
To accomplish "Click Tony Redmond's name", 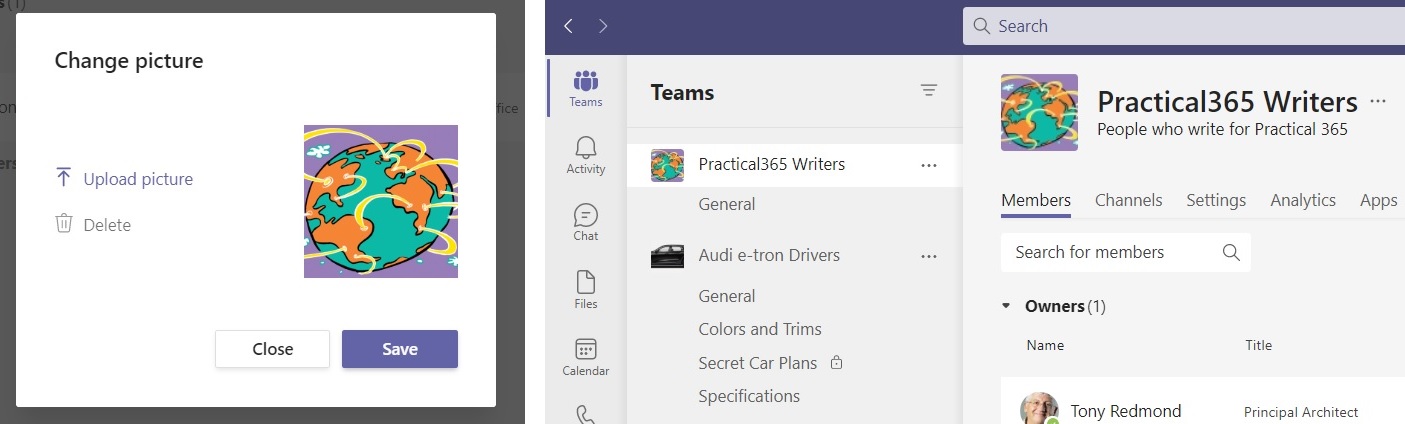I will (x=1126, y=411).
